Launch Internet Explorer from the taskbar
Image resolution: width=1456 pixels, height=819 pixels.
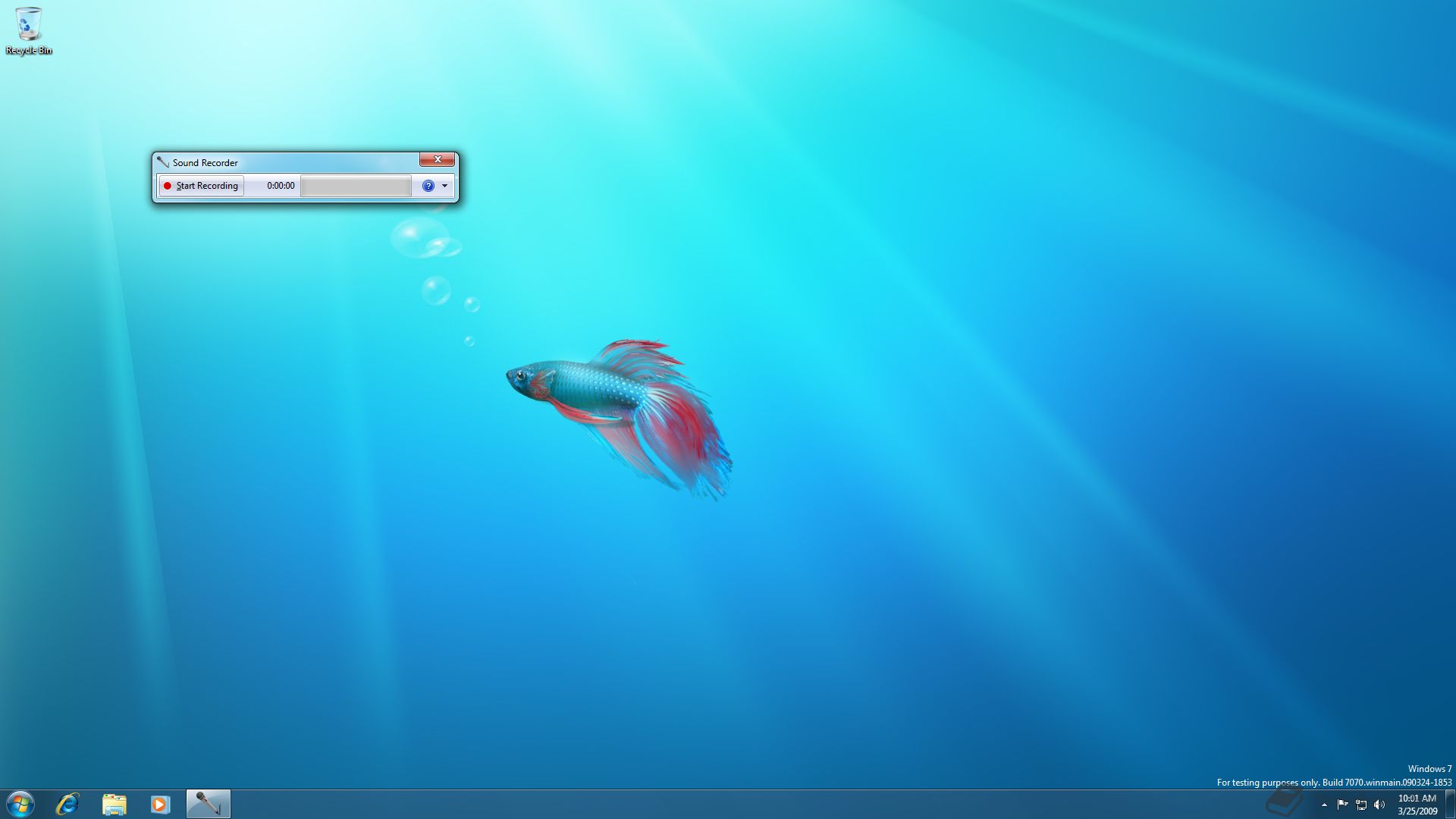click(67, 804)
